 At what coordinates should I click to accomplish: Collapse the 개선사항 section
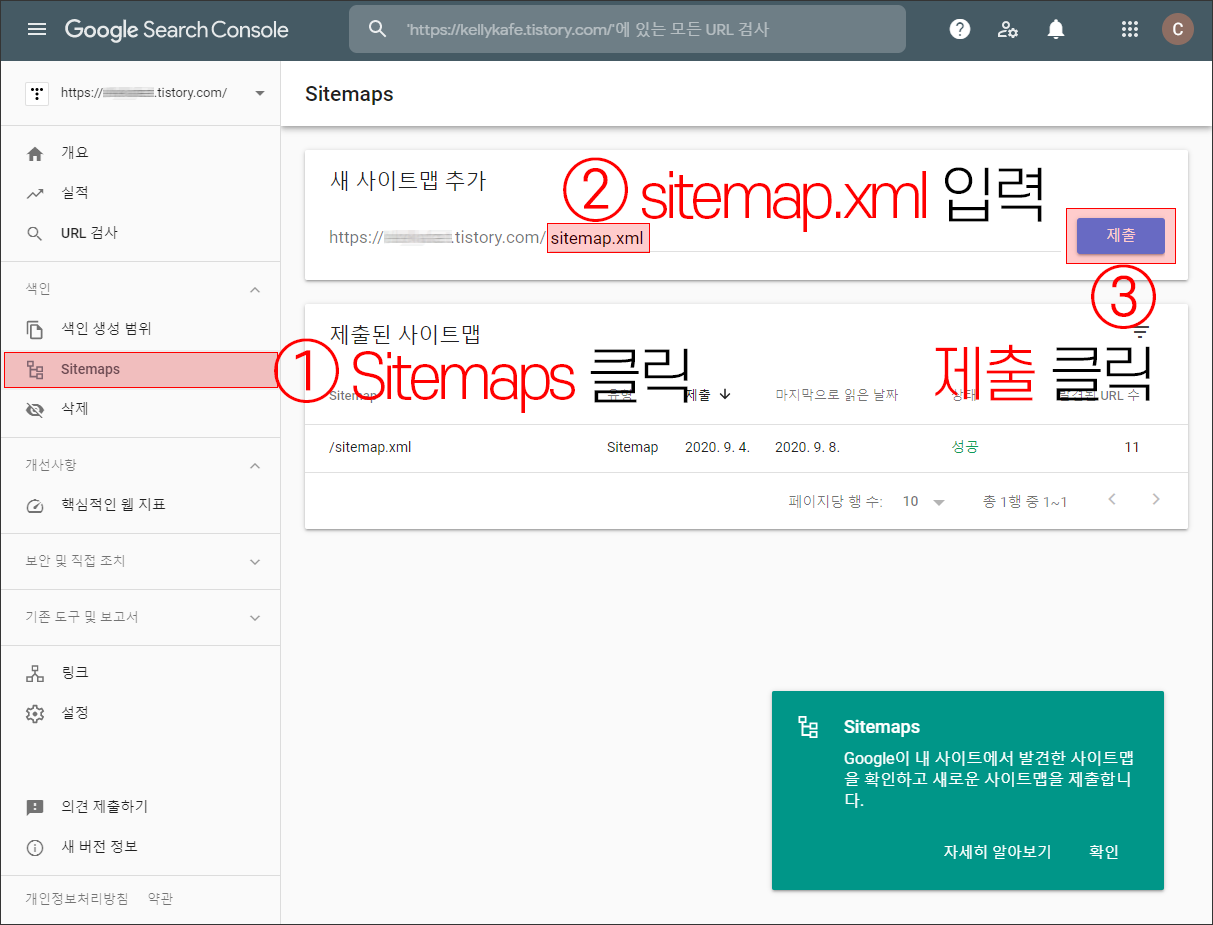[x=255, y=465]
